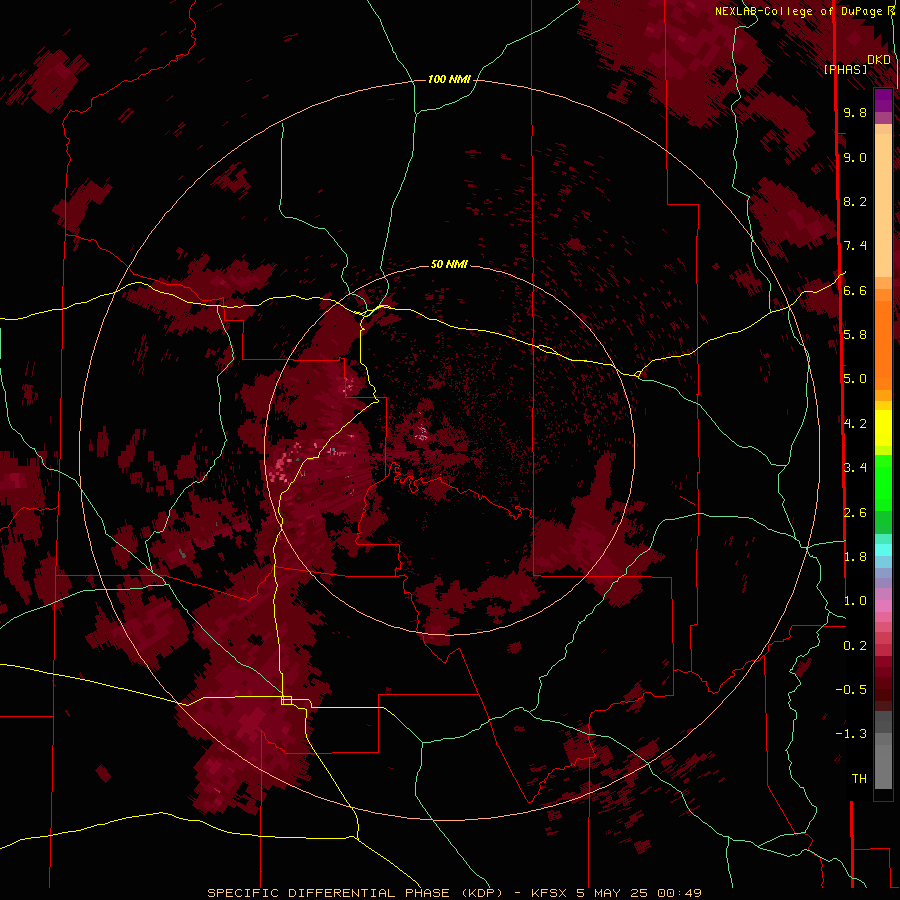Click the 4.2 value on color scale
This screenshot has height=900, width=900.
pyautogui.click(x=855, y=424)
